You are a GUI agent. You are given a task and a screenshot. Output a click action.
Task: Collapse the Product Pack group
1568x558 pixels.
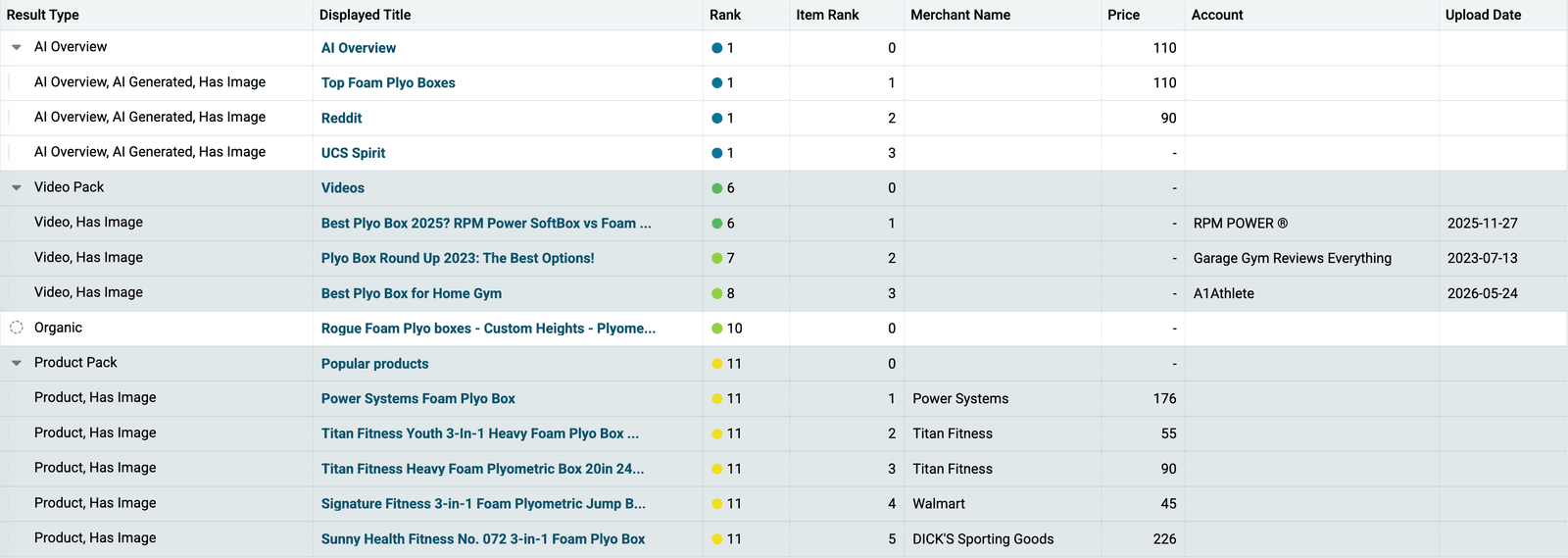pos(17,363)
